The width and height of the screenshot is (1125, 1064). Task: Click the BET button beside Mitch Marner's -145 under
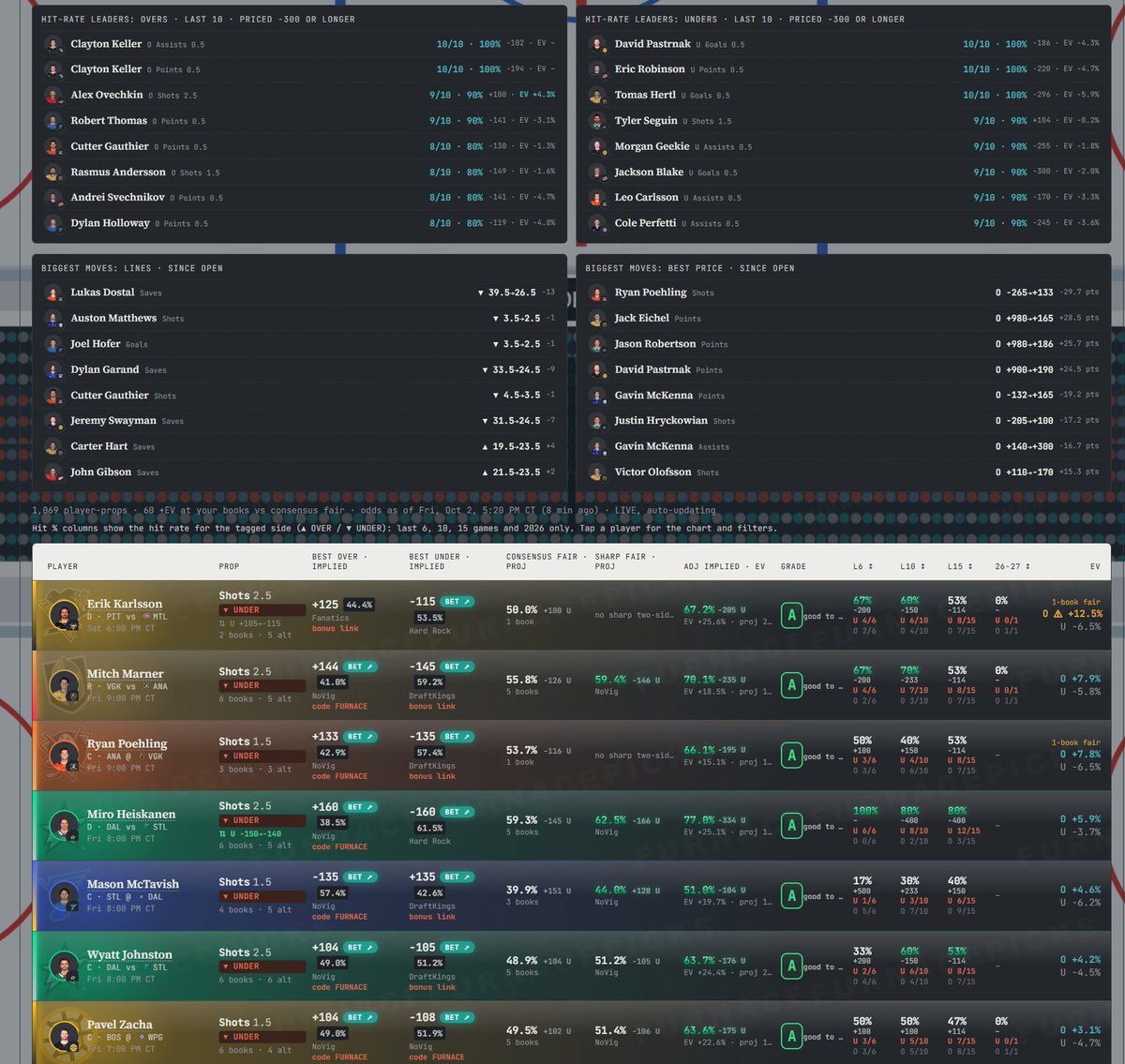(x=458, y=667)
